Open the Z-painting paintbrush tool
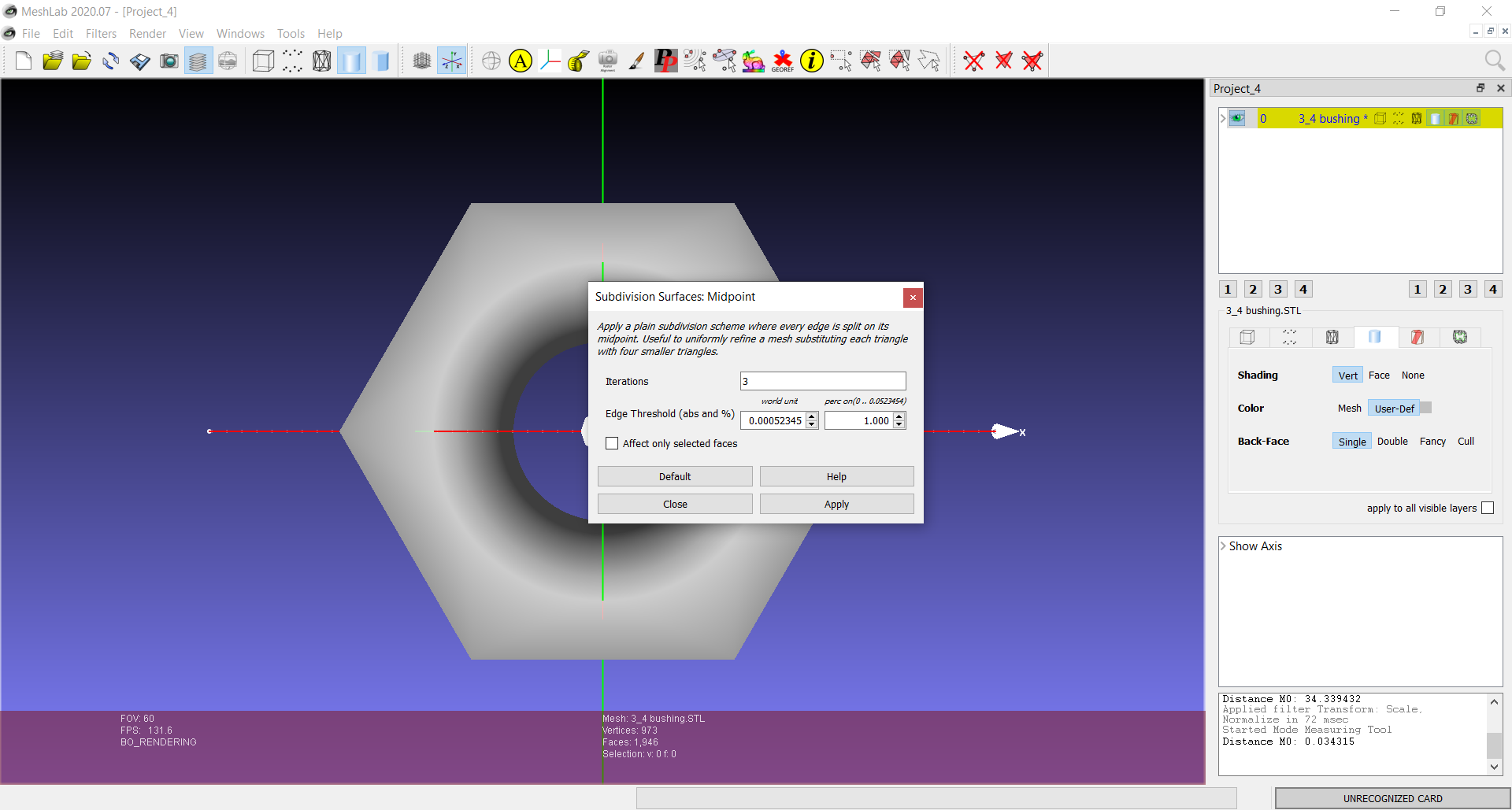 point(636,61)
